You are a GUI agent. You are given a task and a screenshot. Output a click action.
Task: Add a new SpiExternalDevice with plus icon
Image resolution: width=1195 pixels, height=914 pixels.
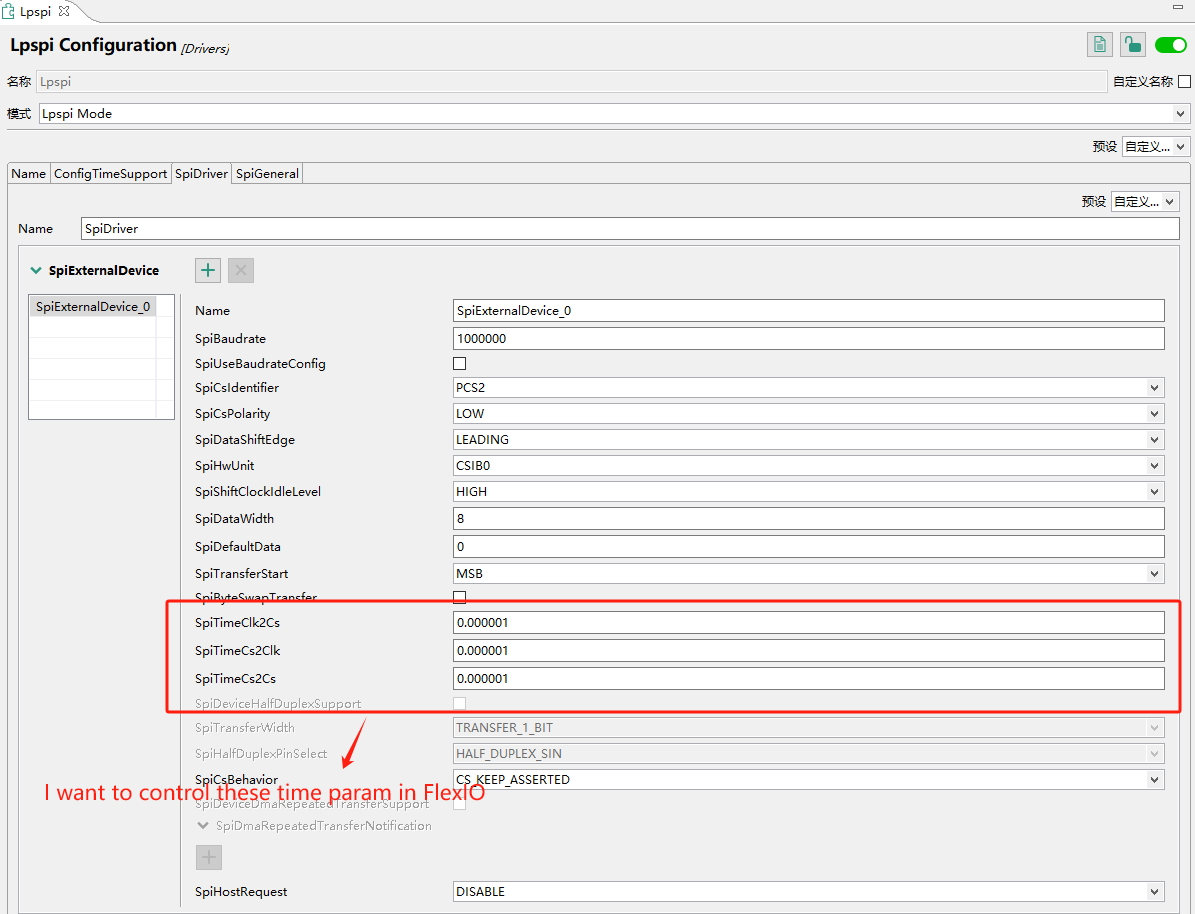(x=208, y=270)
